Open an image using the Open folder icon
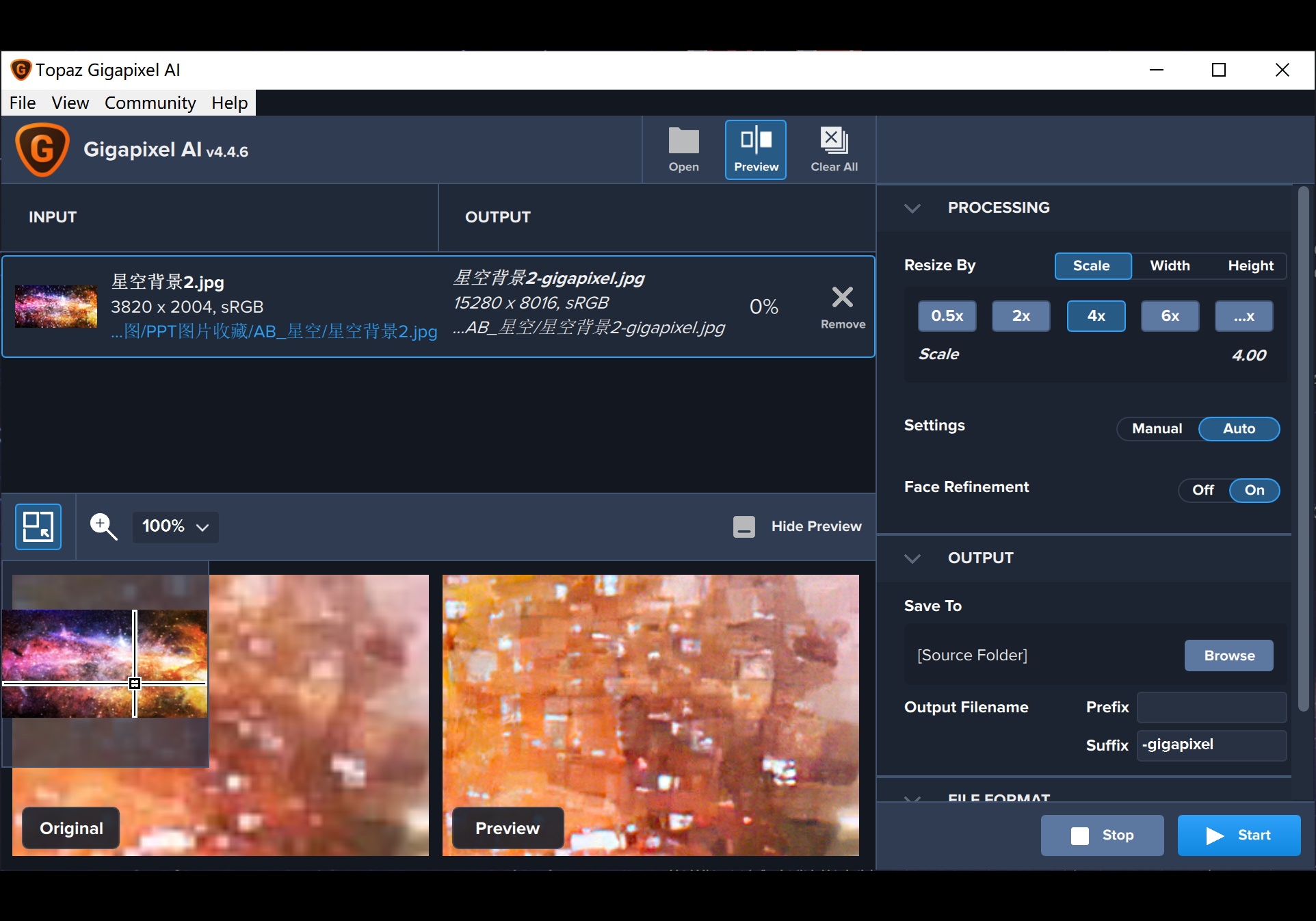Screen dimensions: 1316x921 pyautogui.click(x=683, y=150)
